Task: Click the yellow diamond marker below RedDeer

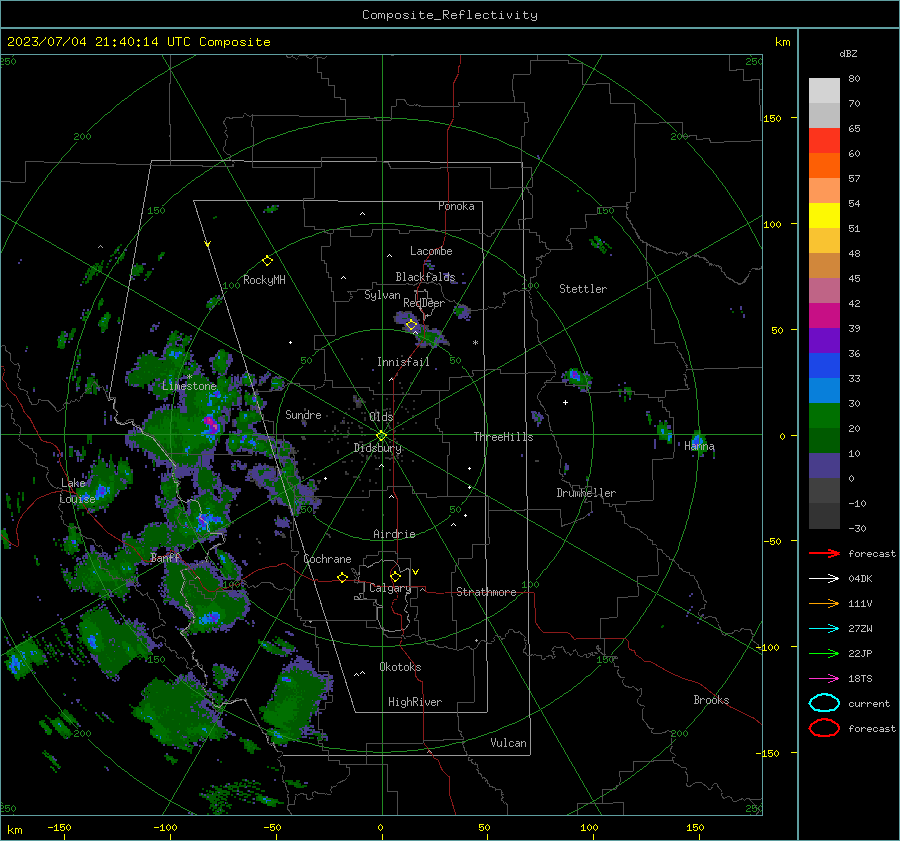Action: [411, 325]
